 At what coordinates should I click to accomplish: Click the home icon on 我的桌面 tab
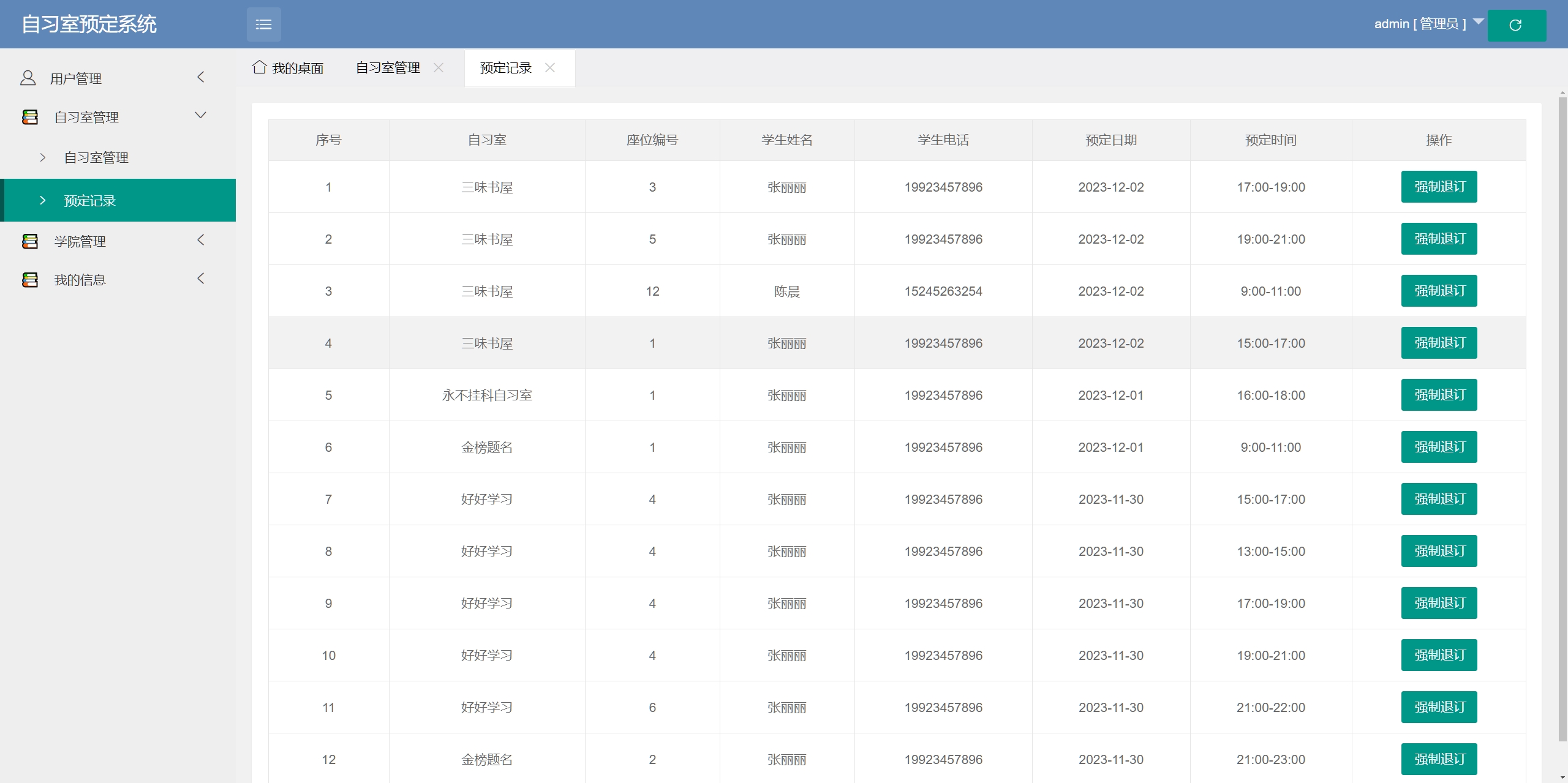pos(259,67)
